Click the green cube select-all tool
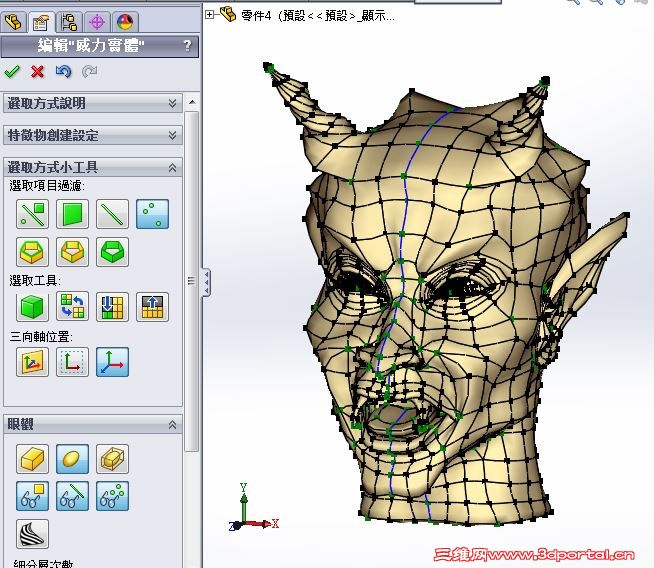This screenshot has height=568, width=654. [x=33, y=307]
